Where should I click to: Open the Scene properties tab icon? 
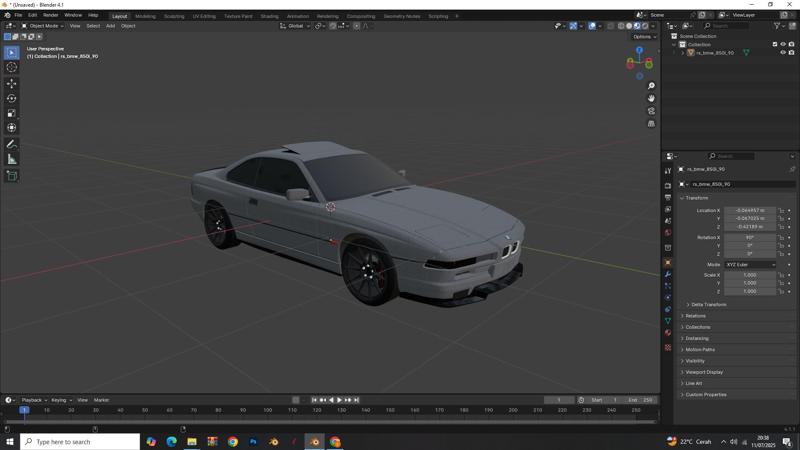668,221
